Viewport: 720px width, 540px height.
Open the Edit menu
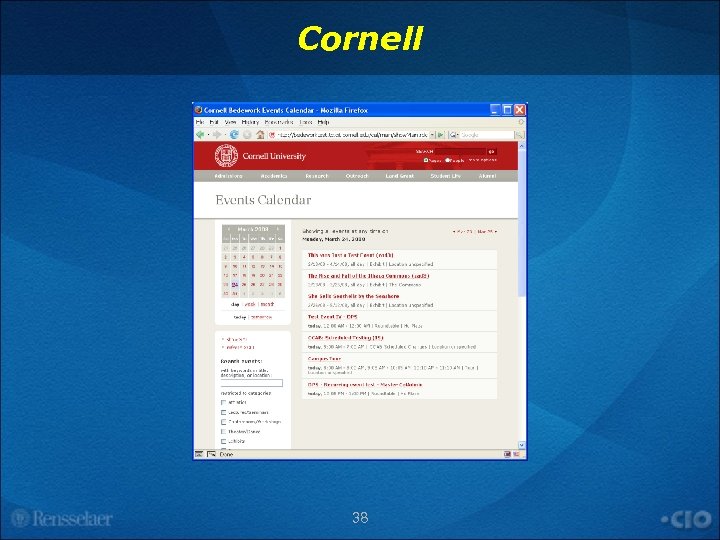[214, 122]
